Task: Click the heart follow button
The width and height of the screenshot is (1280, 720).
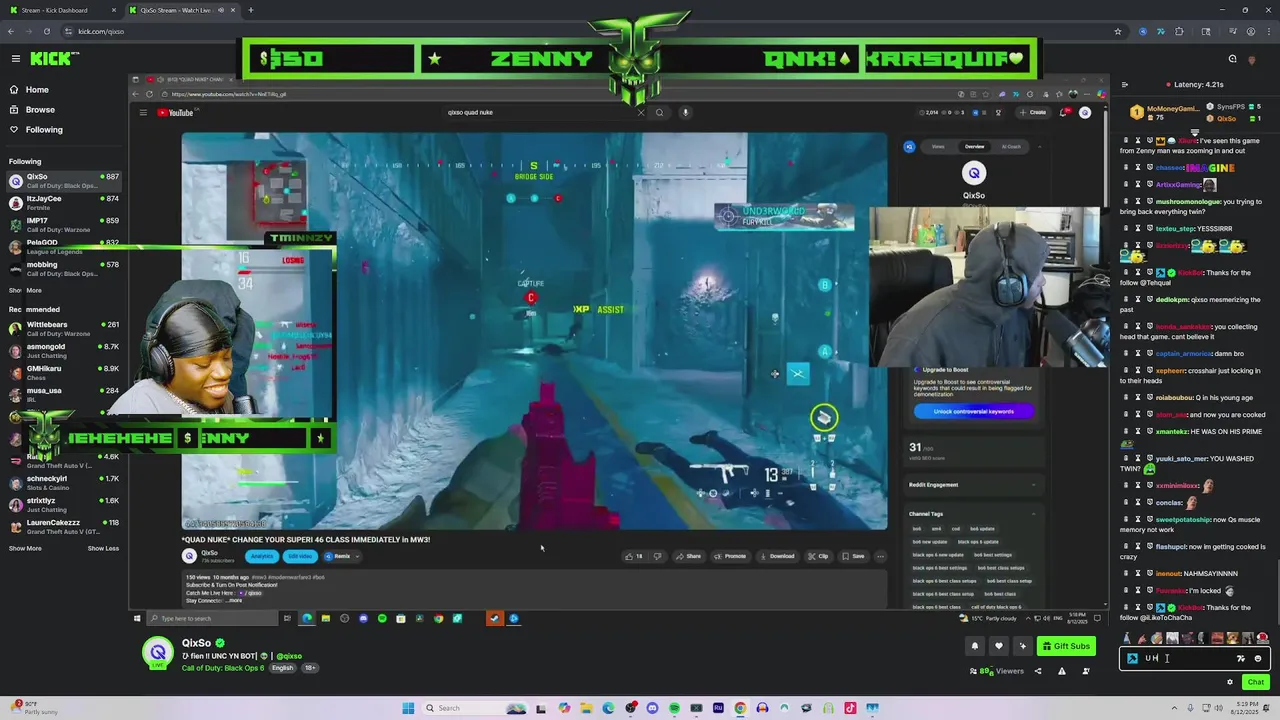Action: point(998,646)
